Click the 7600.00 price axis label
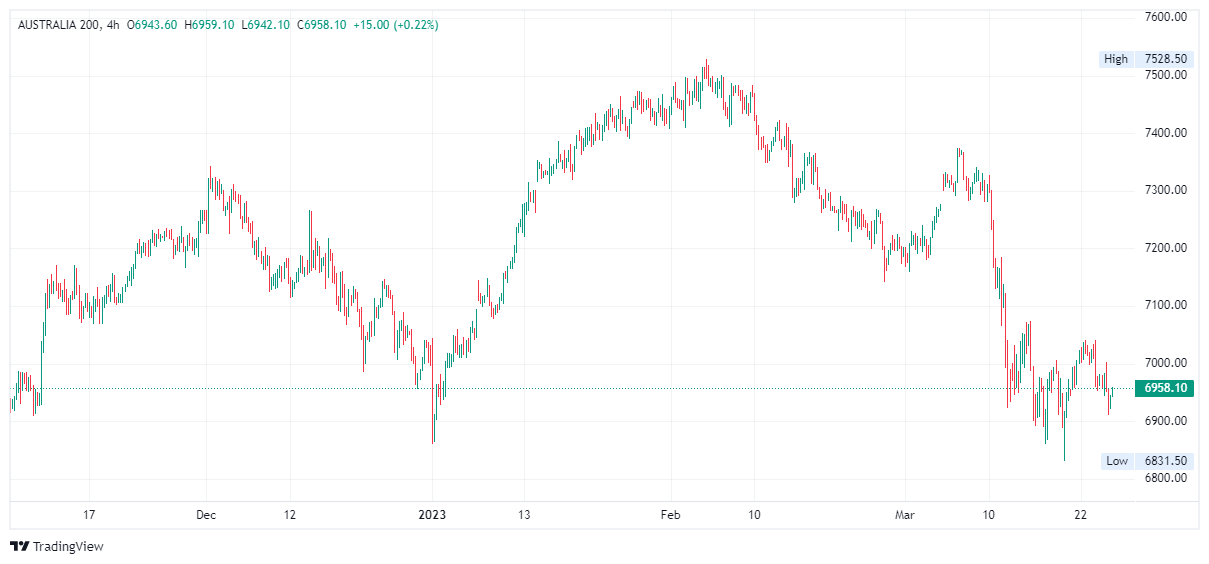1209x564 pixels. pyautogui.click(x=1165, y=17)
